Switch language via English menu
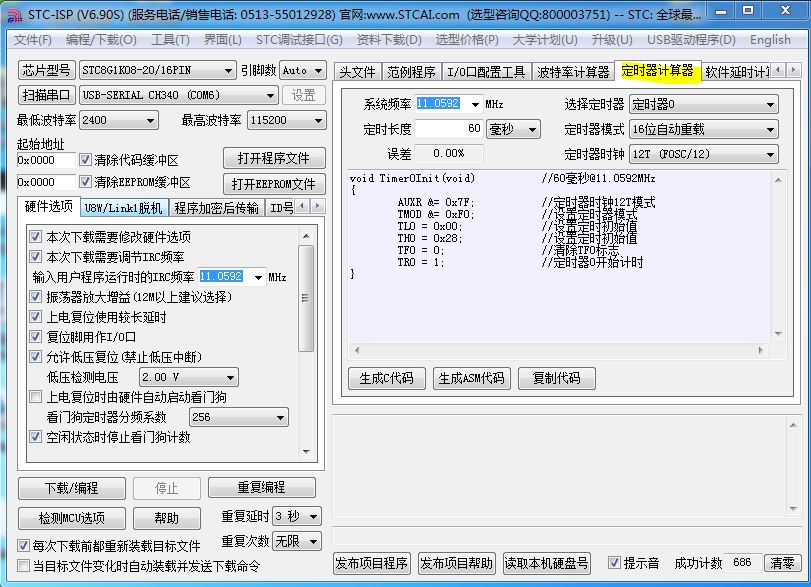The height and width of the screenshot is (587, 811). pos(770,40)
